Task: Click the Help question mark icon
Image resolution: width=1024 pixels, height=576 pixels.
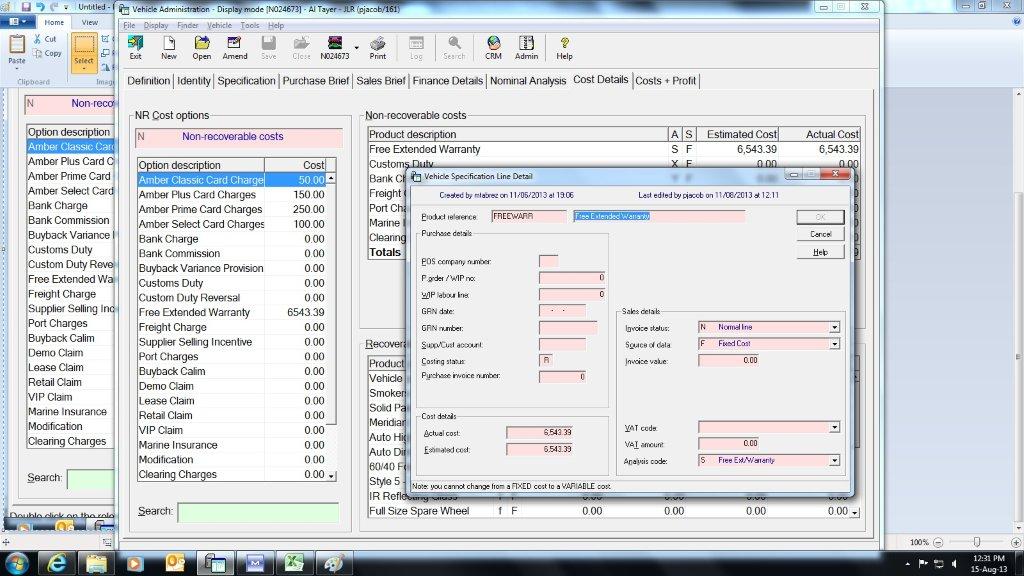Action: tap(564, 48)
